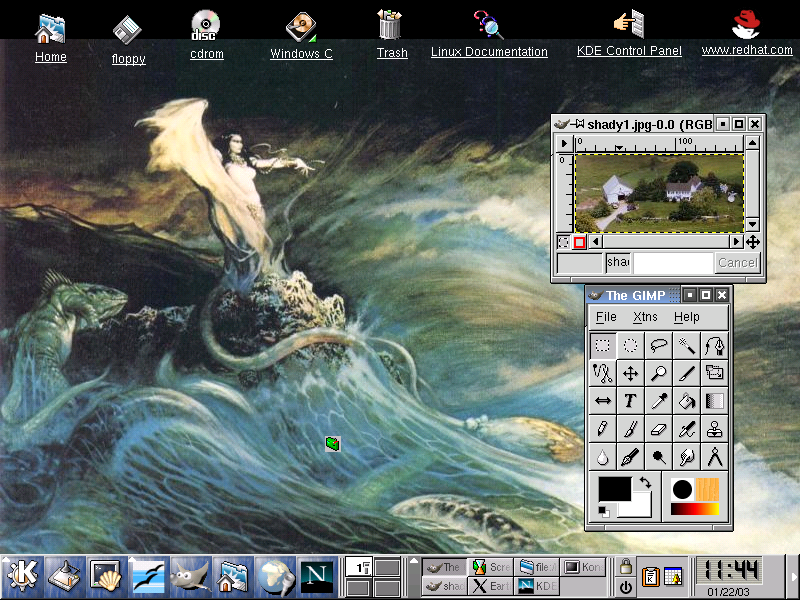Reset to default black and white colors
Image resolution: width=800 pixels, height=600 pixels.
[x=604, y=512]
